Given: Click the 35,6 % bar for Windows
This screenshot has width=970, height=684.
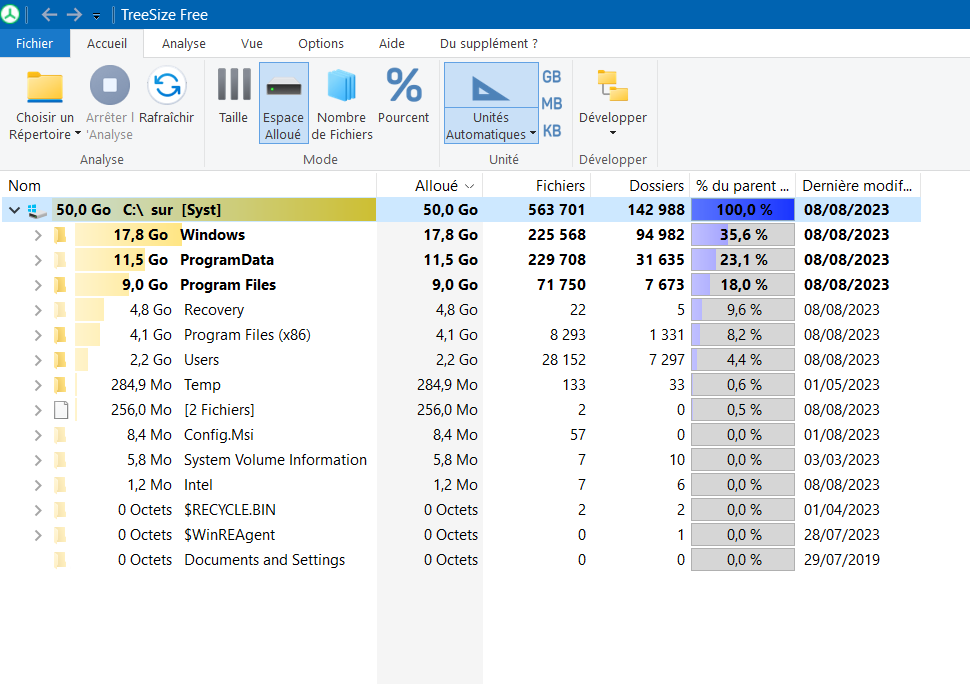Looking at the screenshot, I should point(742,235).
